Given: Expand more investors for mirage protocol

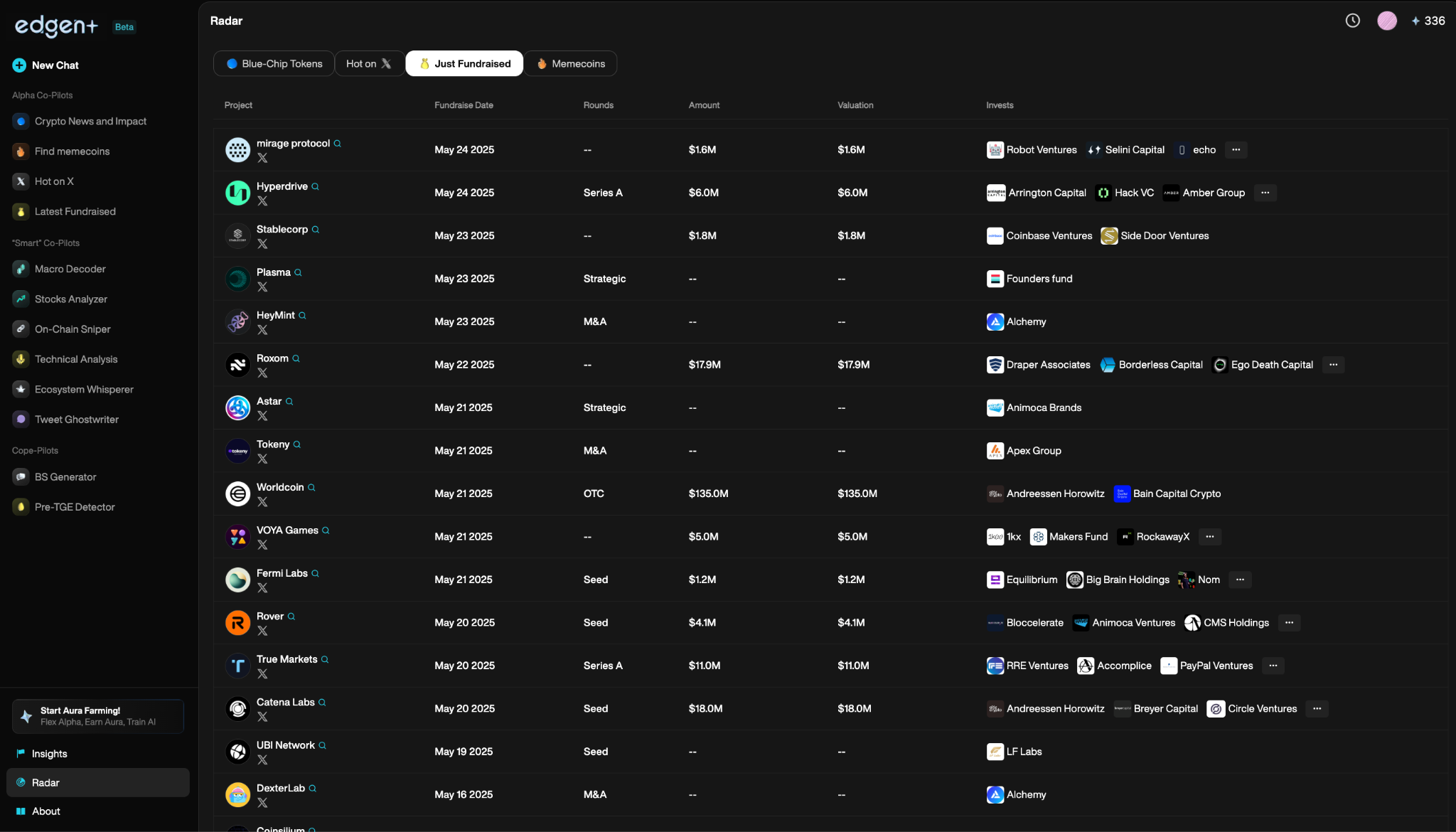Looking at the screenshot, I should click(x=1236, y=150).
